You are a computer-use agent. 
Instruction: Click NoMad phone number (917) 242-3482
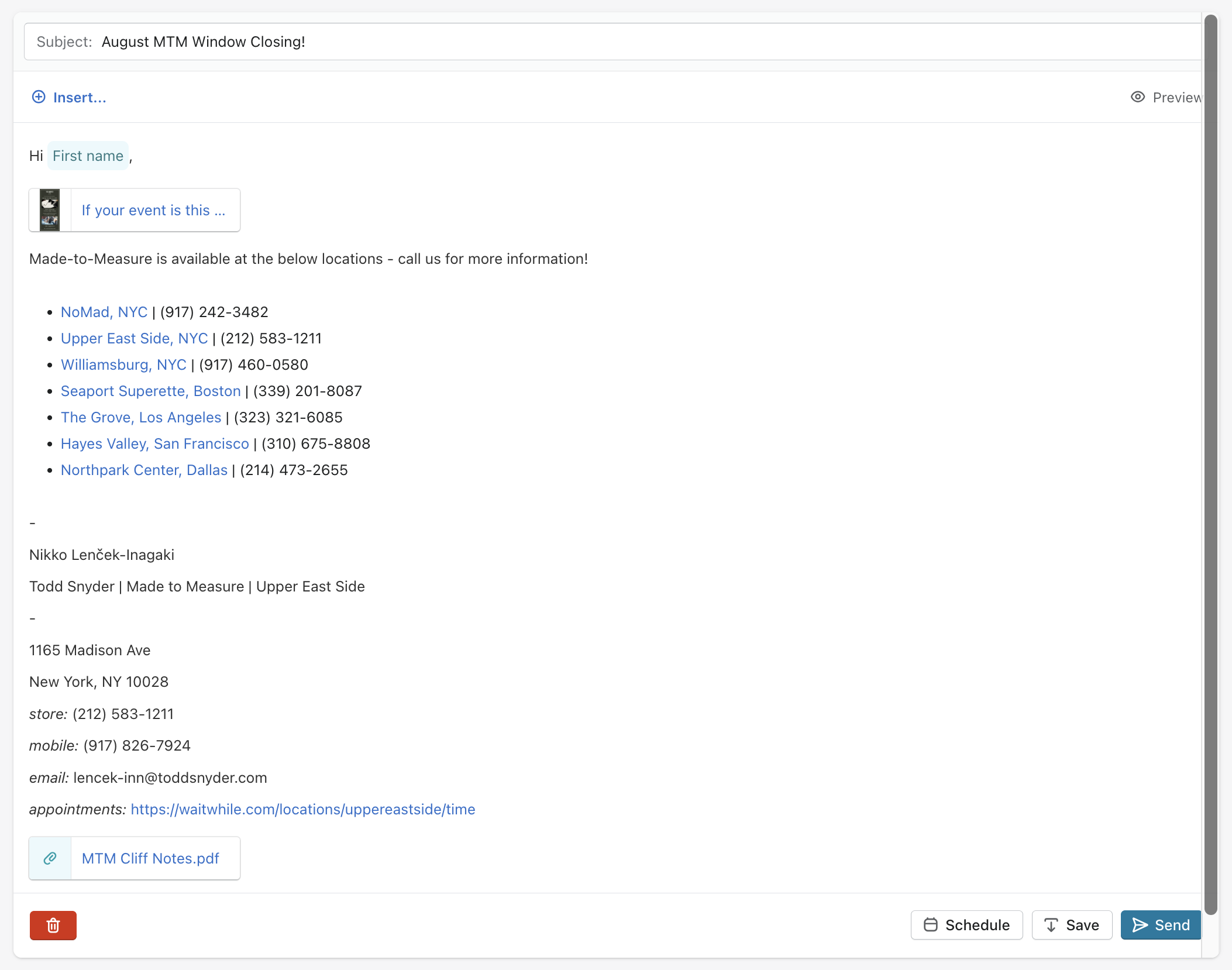click(x=214, y=312)
